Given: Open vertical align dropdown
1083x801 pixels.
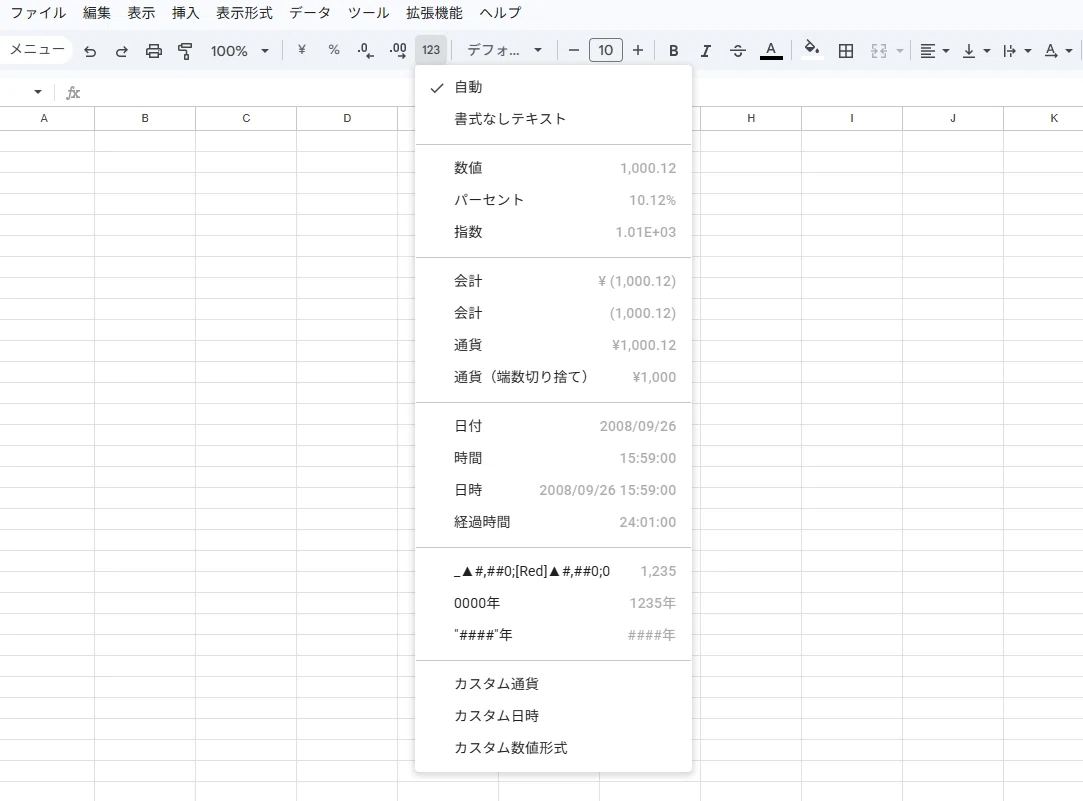Looking at the screenshot, I should [976, 50].
